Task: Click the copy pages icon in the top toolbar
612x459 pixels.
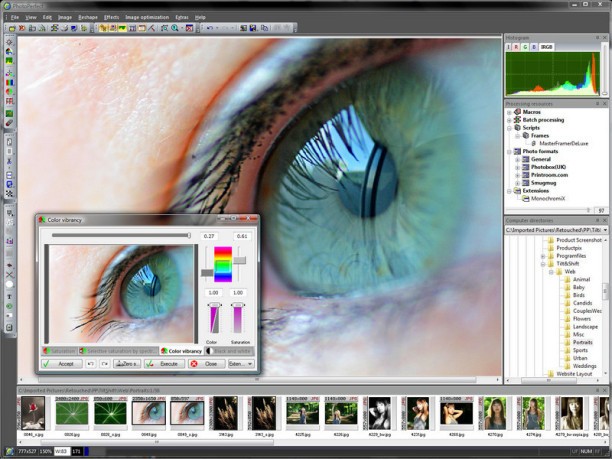Action: 264,28
